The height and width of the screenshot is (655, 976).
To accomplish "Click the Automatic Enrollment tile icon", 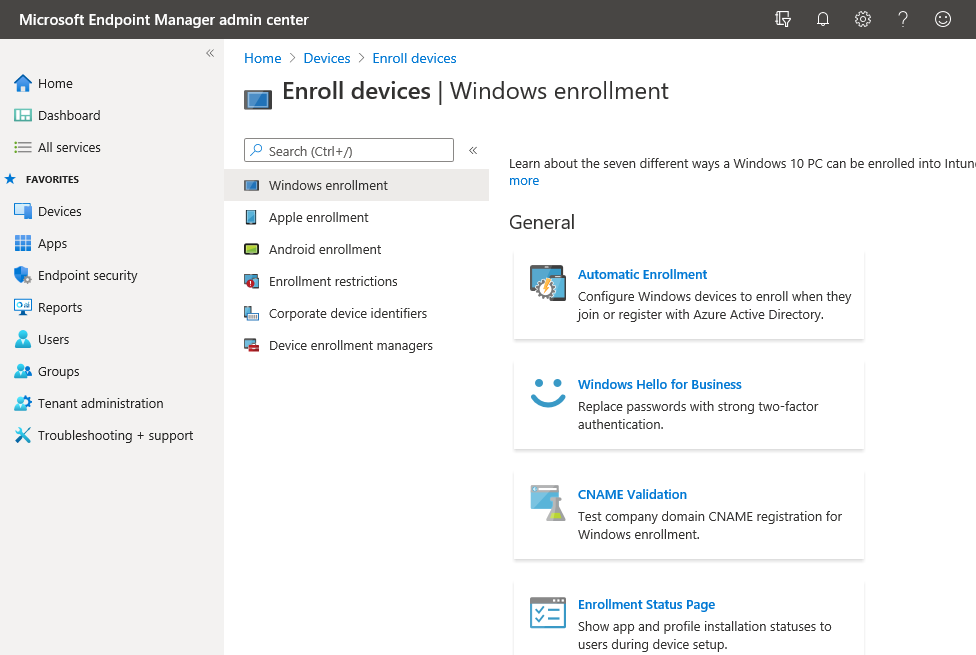I will 547,284.
